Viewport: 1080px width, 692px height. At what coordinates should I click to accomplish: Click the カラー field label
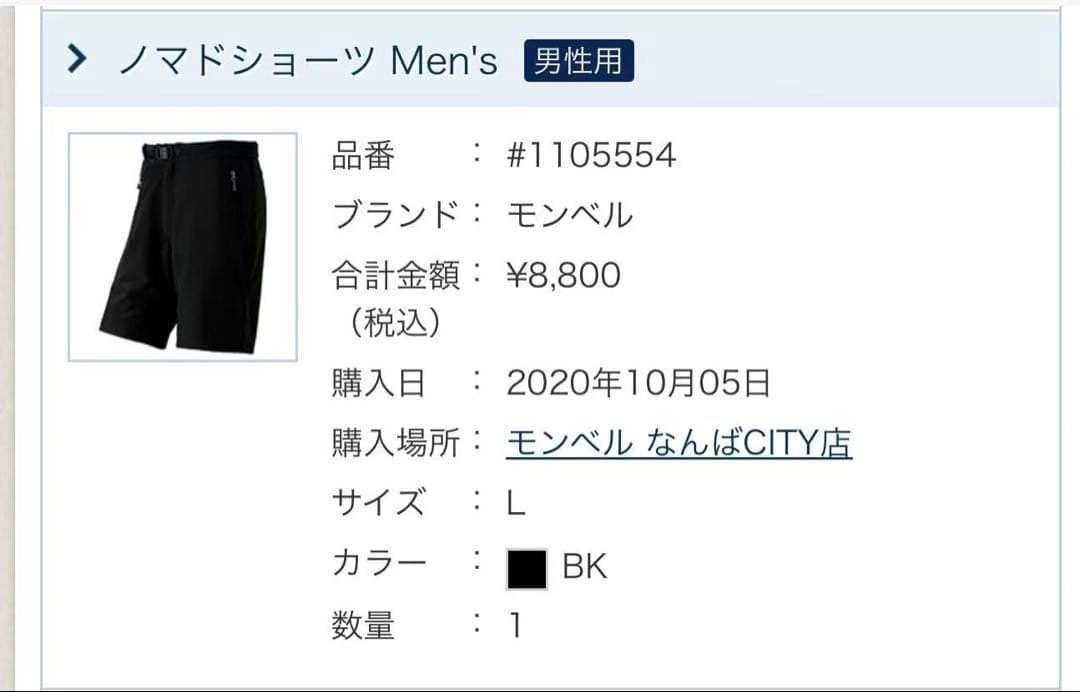coord(380,563)
